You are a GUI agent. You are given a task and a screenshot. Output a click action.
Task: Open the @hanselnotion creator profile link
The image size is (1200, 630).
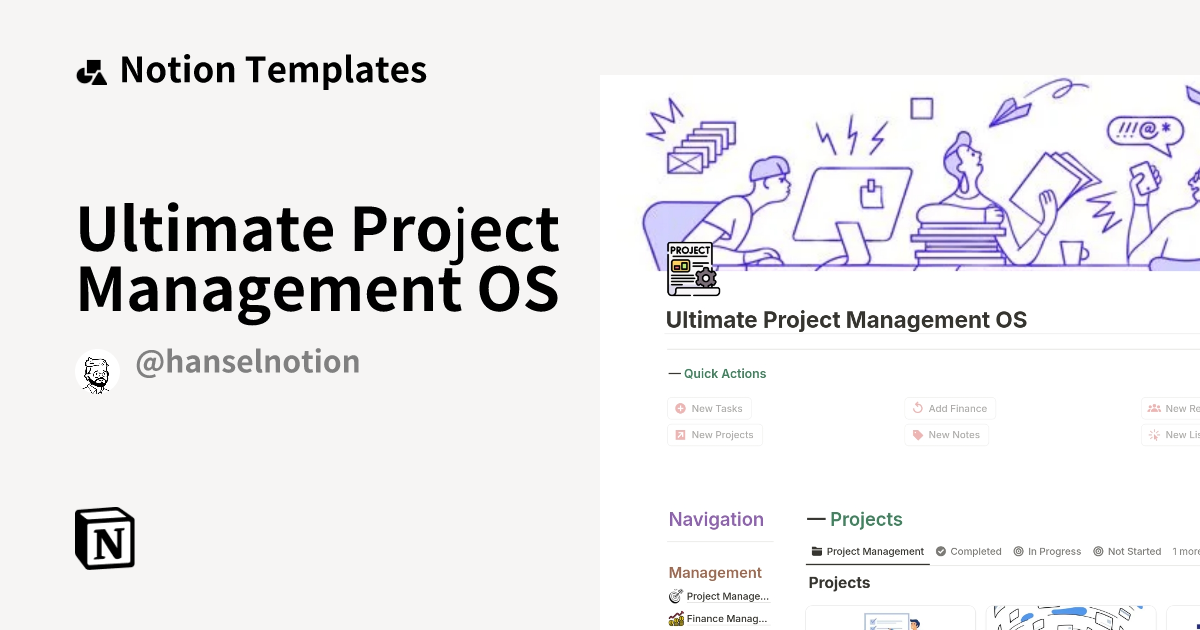[x=248, y=361]
